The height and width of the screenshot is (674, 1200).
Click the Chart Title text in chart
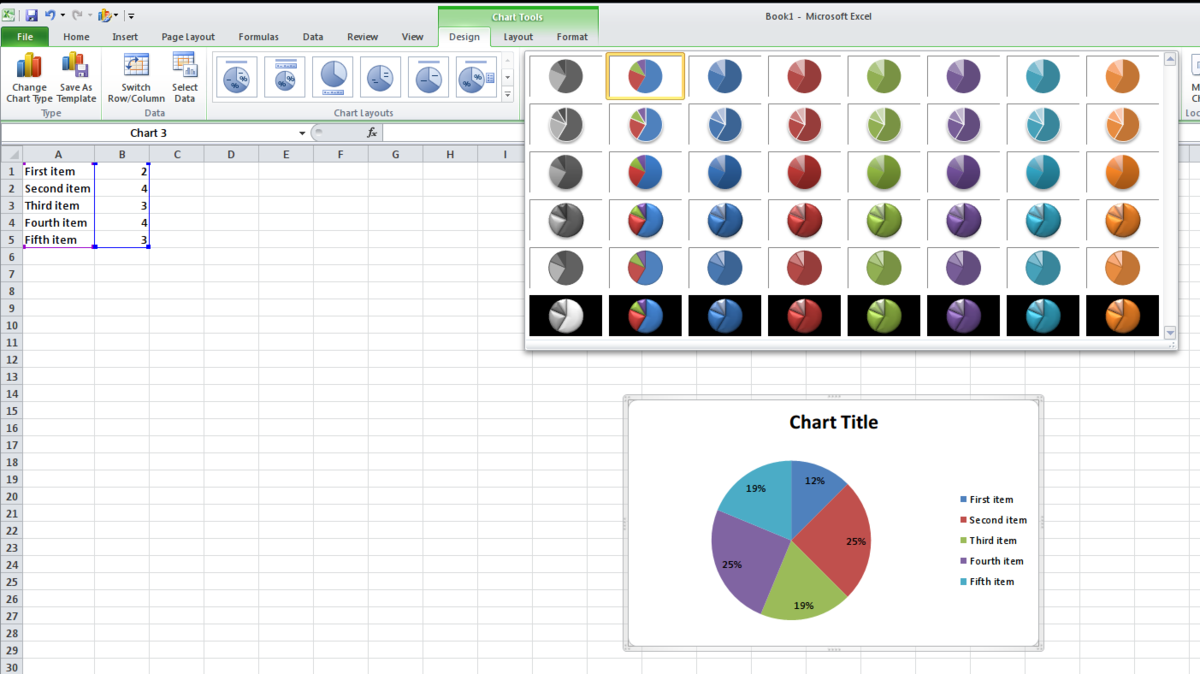tap(833, 422)
